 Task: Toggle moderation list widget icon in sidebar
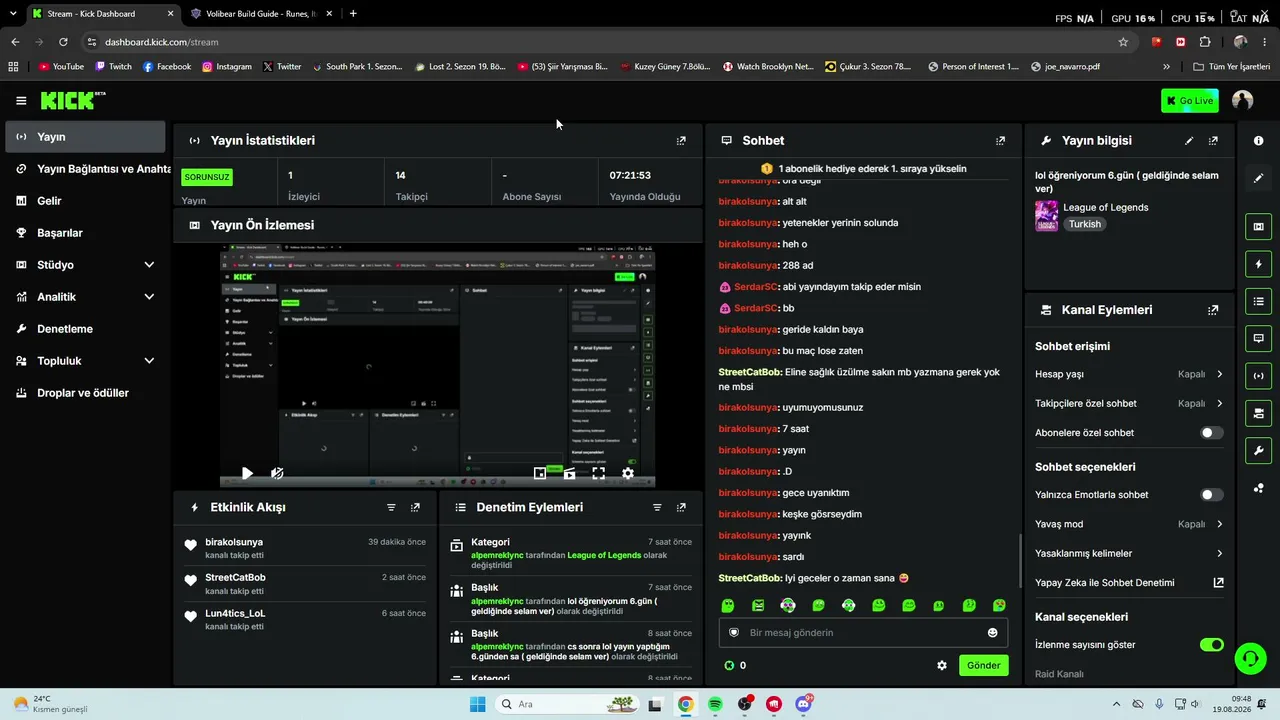tap(1258, 301)
